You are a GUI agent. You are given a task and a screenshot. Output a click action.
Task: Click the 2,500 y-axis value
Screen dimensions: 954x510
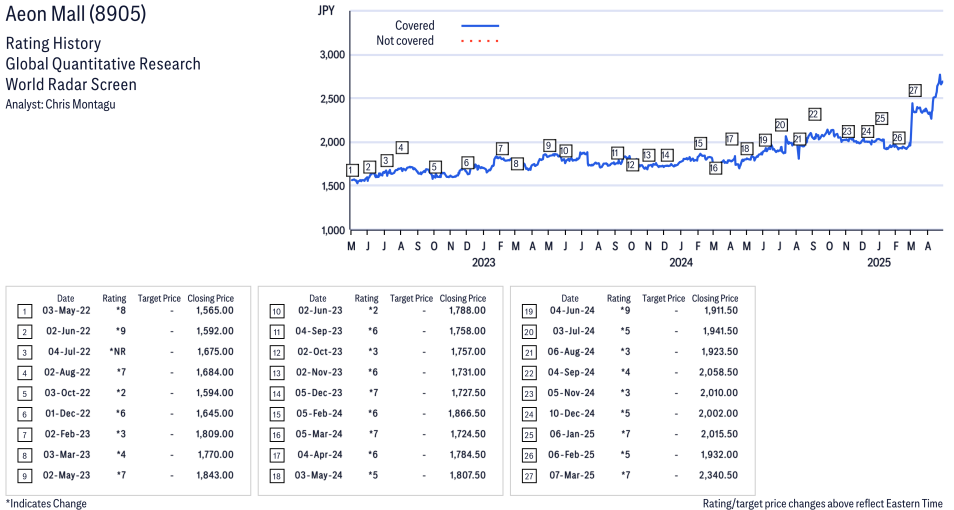tap(332, 99)
